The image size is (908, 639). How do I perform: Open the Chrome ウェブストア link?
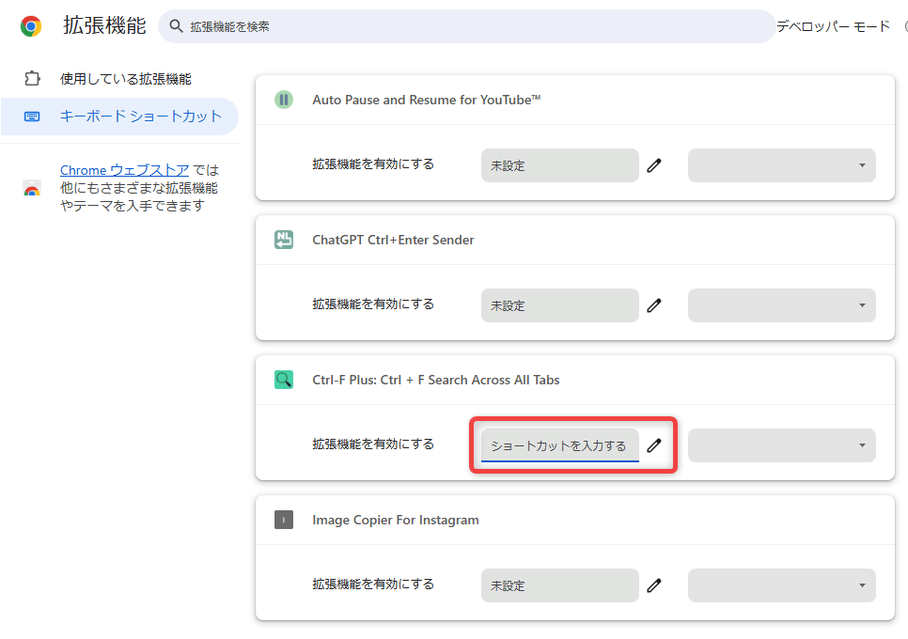click(x=125, y=170)
